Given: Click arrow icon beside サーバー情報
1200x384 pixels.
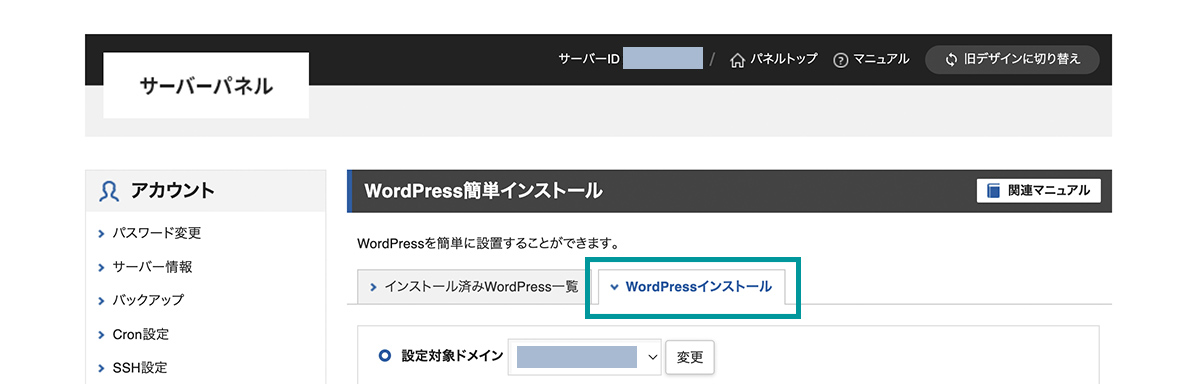Looking at the screenshot, I should (x=102, y=268).
